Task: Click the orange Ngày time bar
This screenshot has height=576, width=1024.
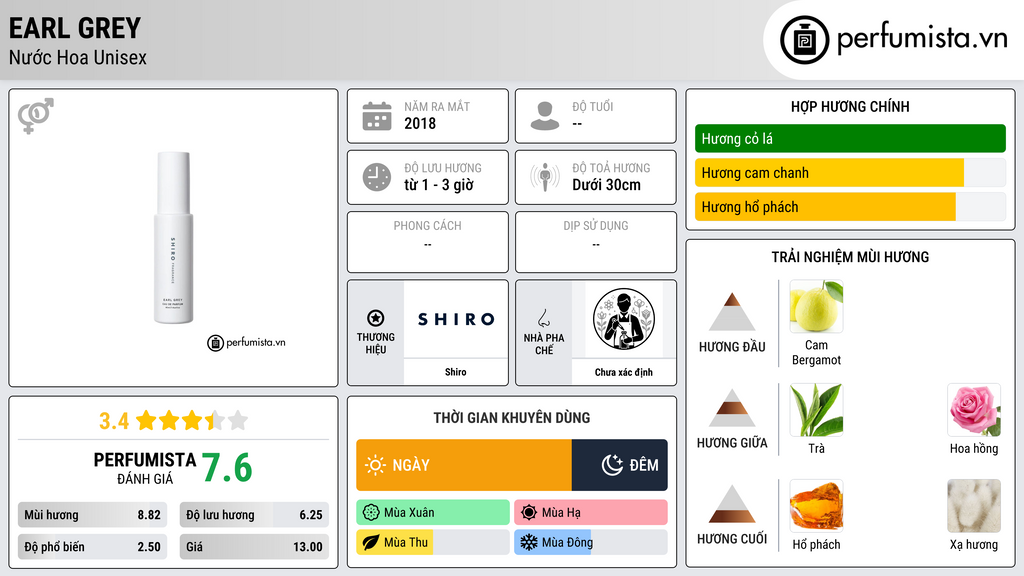Action: (x=464, y=465)
